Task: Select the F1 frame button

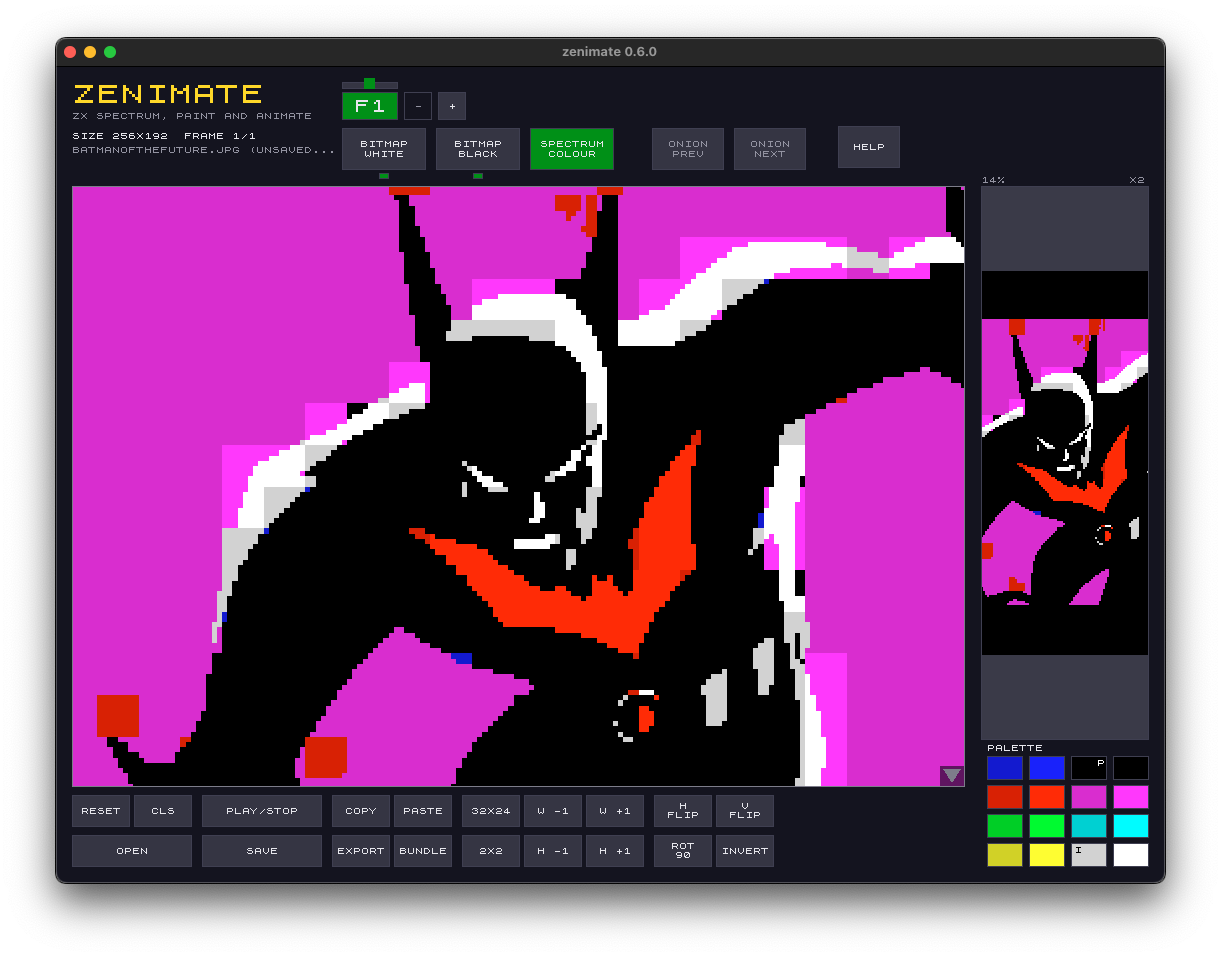Action: pyautogui.click(x=370, y=106)
